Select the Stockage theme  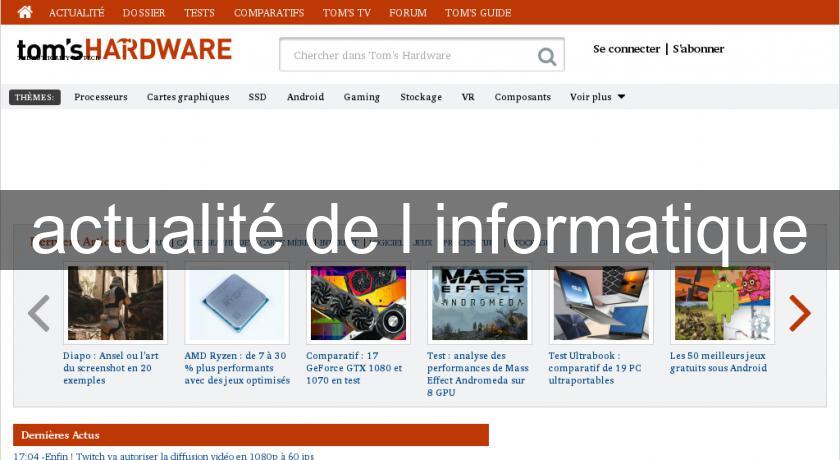tap(421, 97)
